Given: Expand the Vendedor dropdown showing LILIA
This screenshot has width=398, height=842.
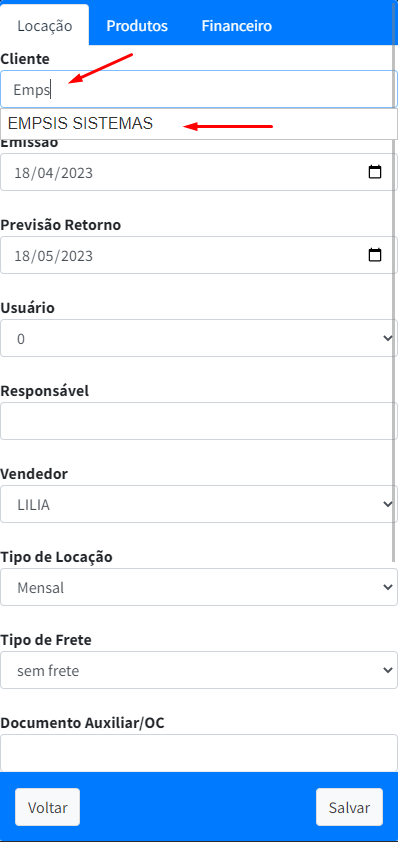Looking at the screenshot, I should coord(199,504).
